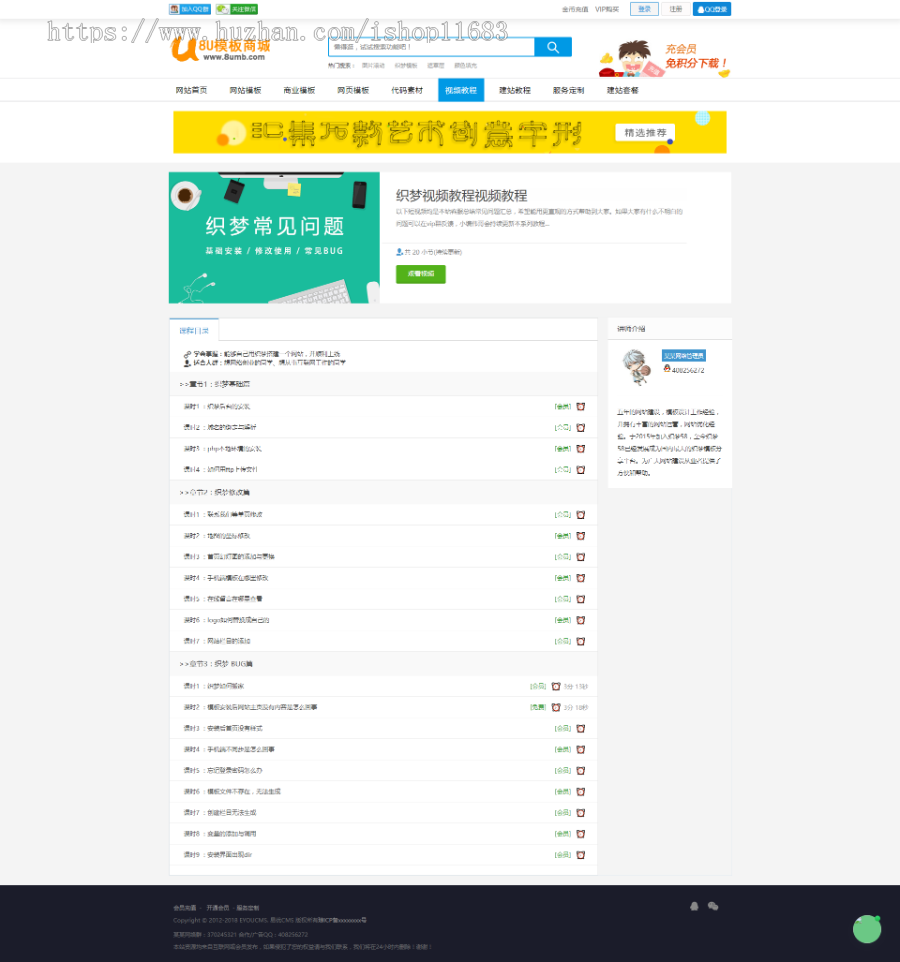Expand the 章节1 织梦基础篇 section
This screenshot has height=962, width=900.
click(218, 383)
